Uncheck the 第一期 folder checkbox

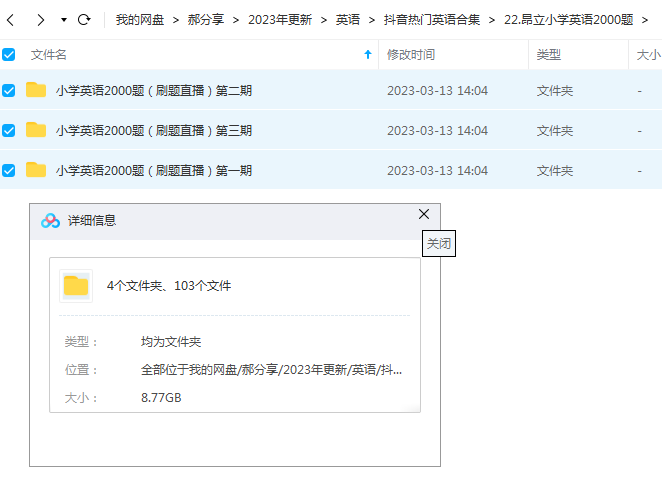[9, 170]
